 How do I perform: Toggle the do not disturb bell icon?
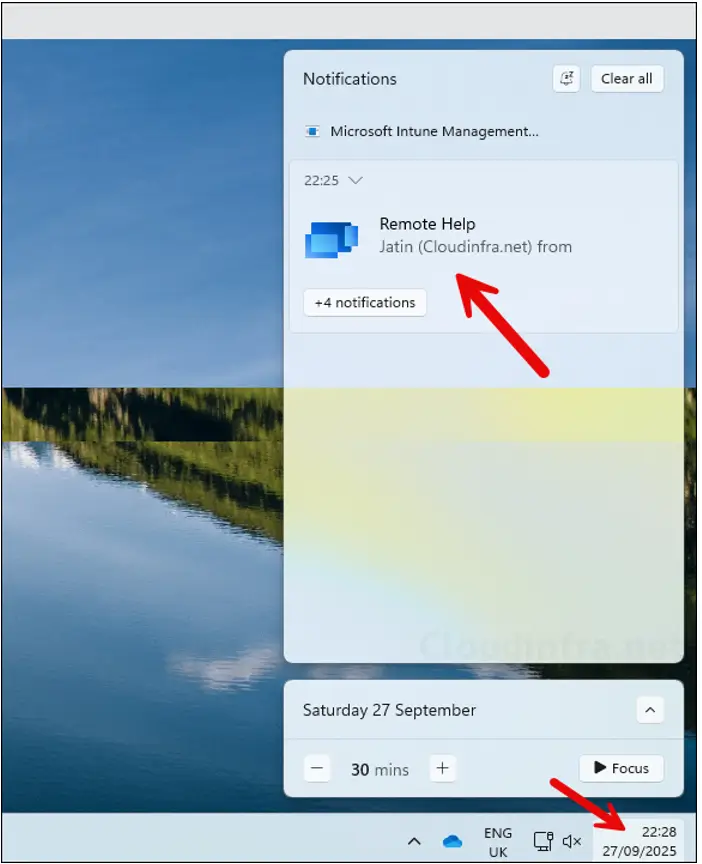click(566, 79)
